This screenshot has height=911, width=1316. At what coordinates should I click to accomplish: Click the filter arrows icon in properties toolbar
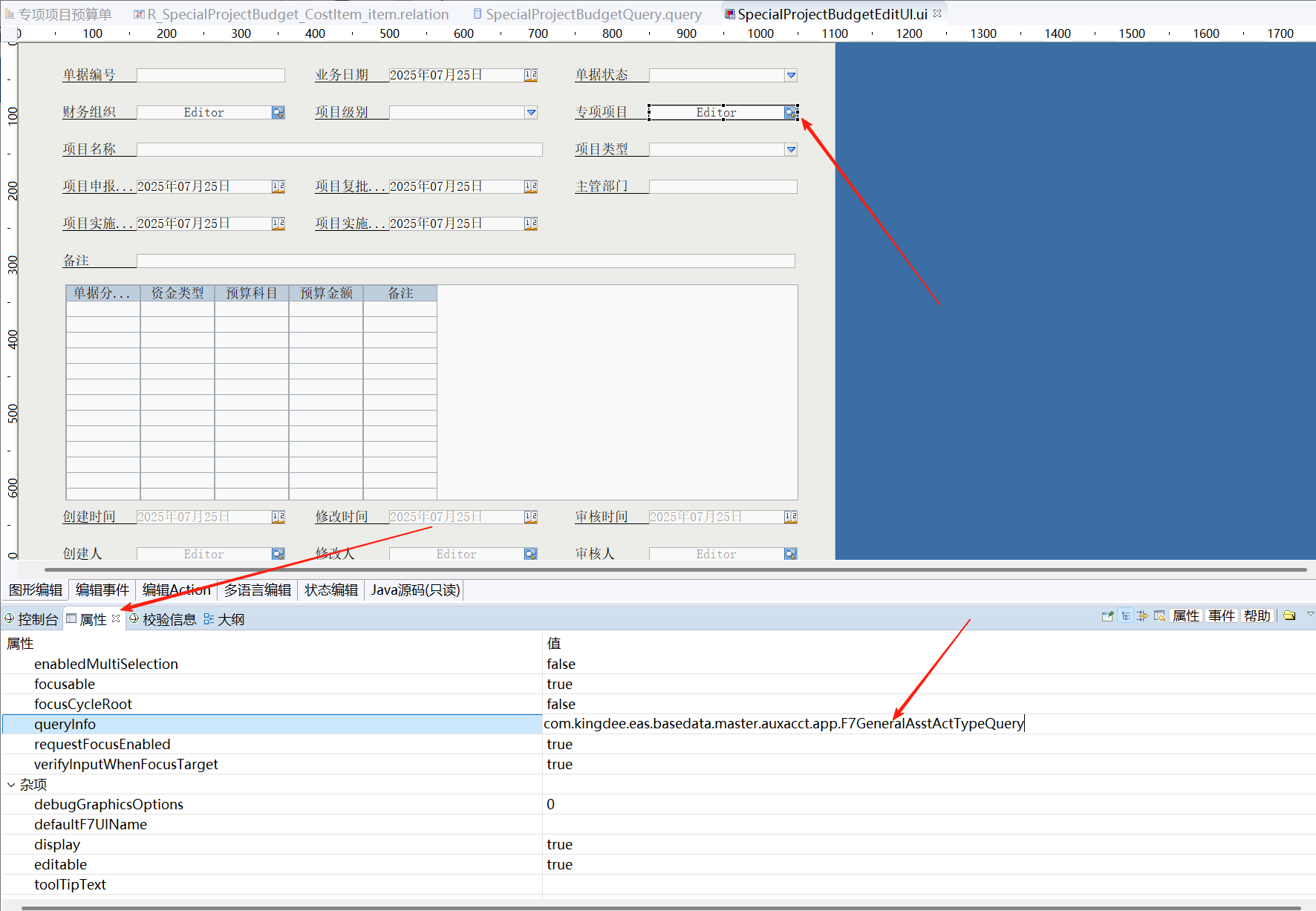click(x=1142, y=616)
